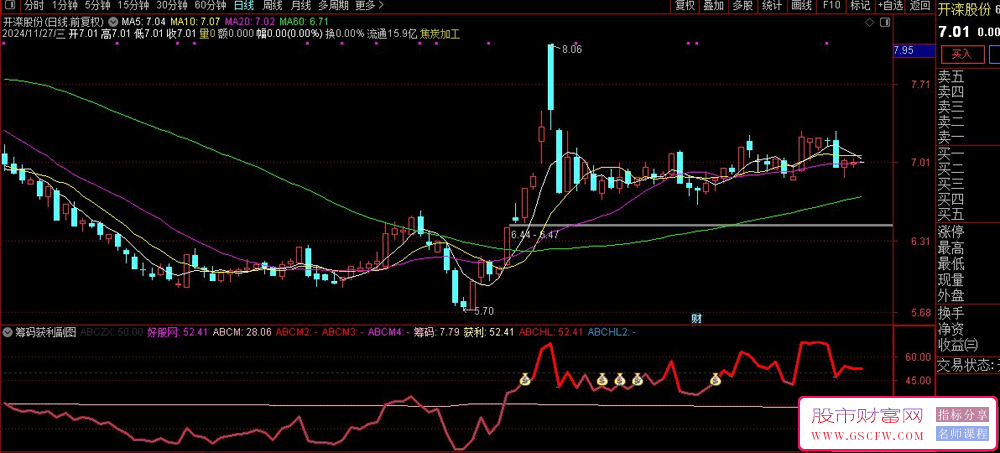Click the 统计 statistics button
The image size is (1000, 453).
tap(772, 6)
